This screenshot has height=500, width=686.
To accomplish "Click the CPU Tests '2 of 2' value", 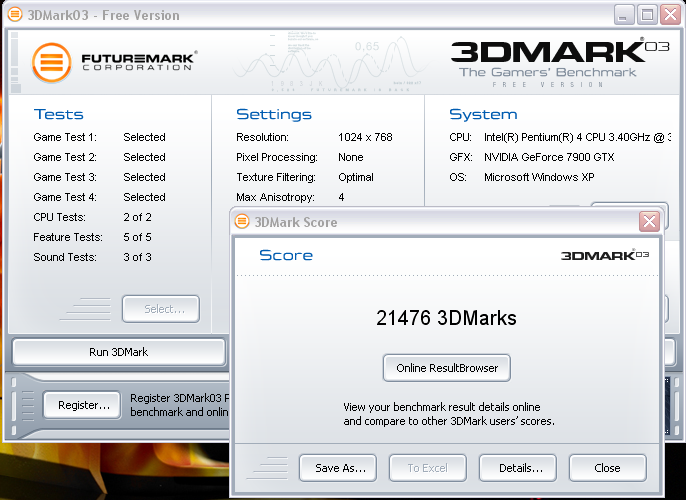I will tap(137, 217).
